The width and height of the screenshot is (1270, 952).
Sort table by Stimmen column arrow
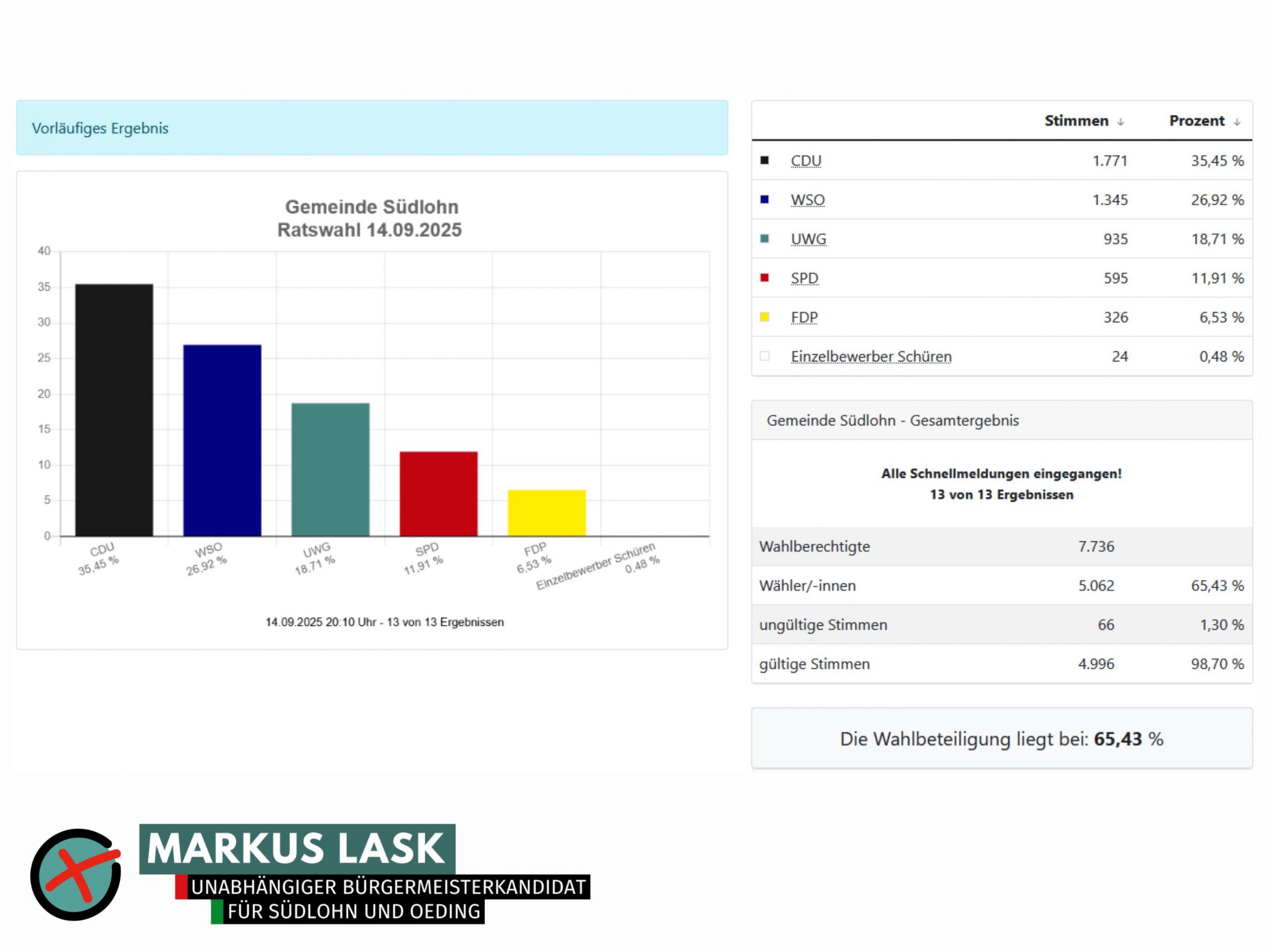tap(1120, 121)
